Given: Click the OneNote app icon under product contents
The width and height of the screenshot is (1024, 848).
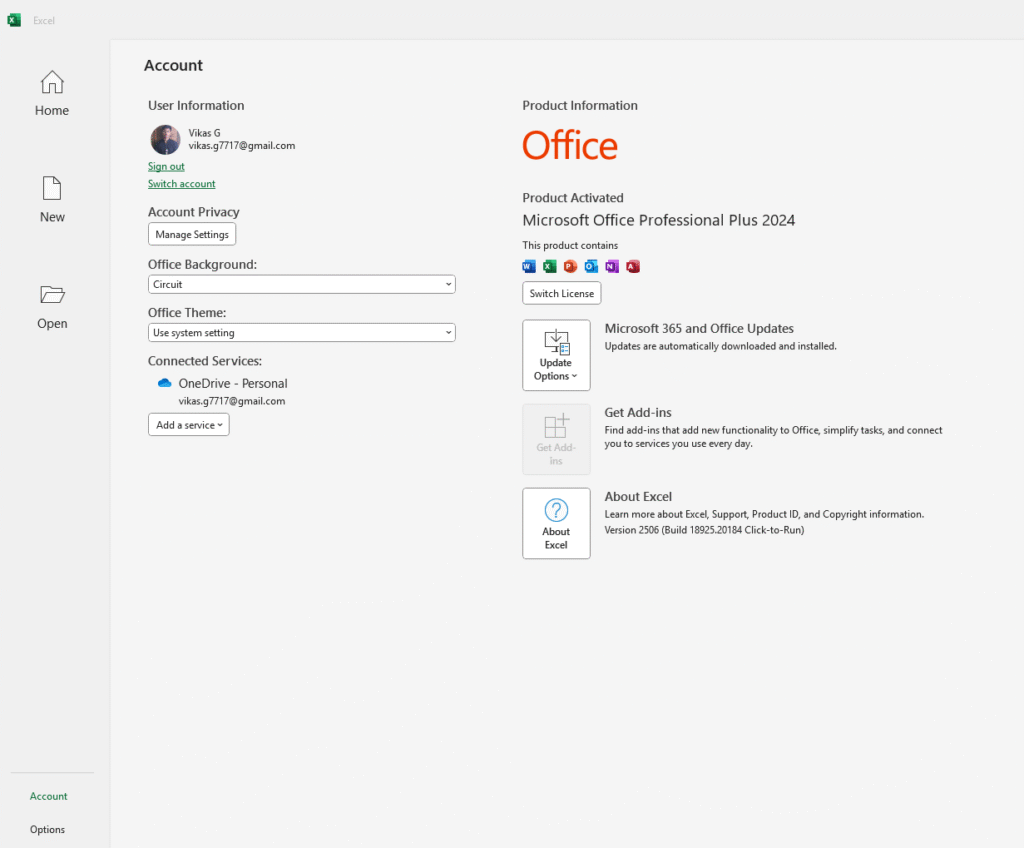Looking at the screenshot, I should click(612, 266).
